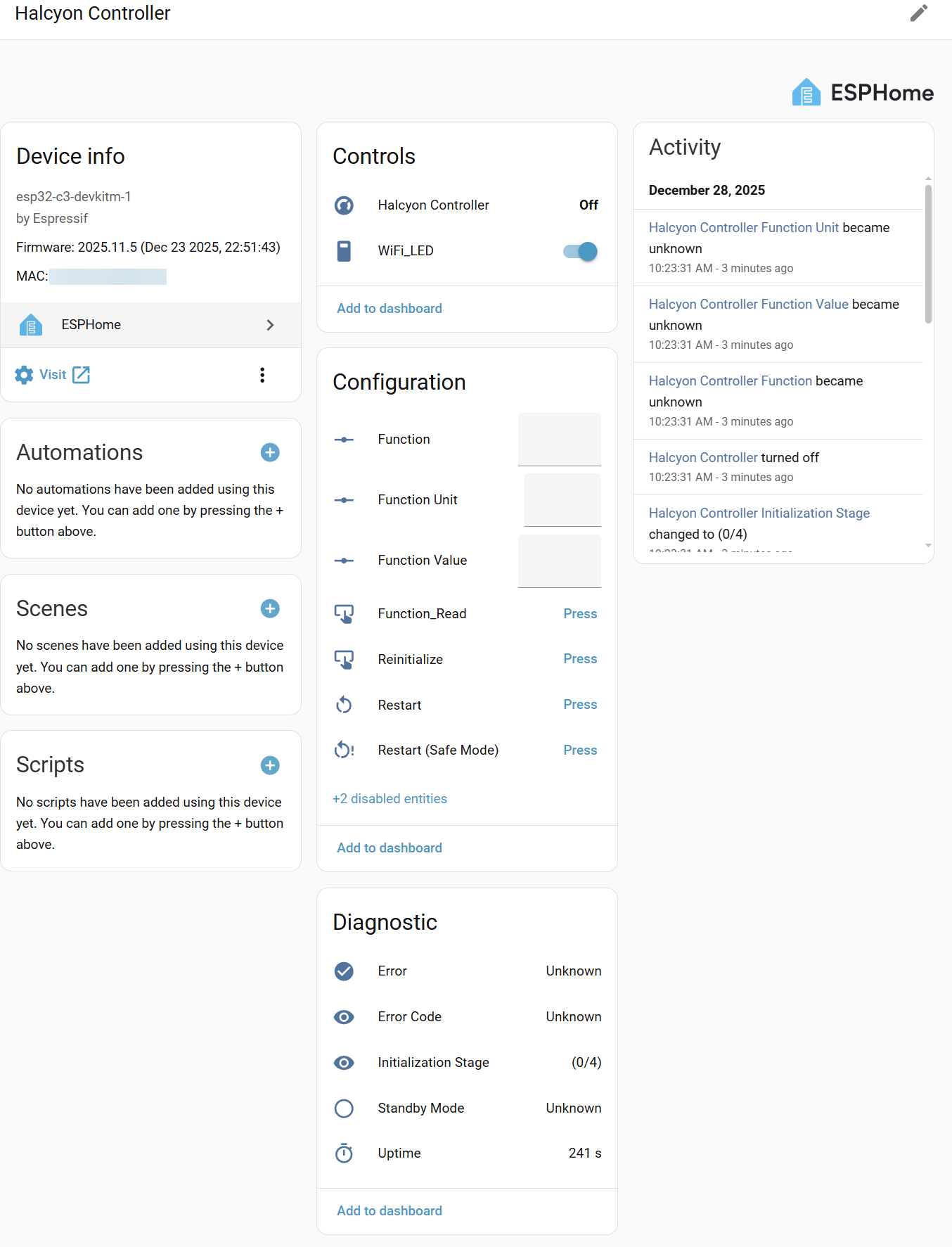Open the Function Unit dropdown
This screenshot has width=952, height=1247.
[x=562, y=500]
